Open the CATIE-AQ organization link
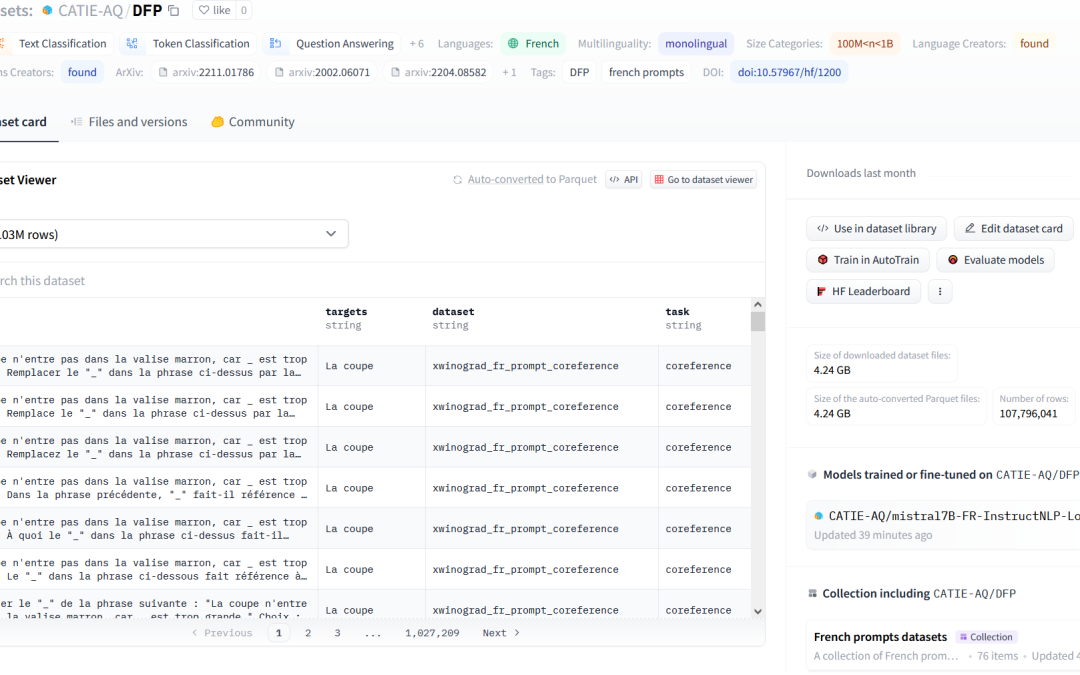 point(90,10)
